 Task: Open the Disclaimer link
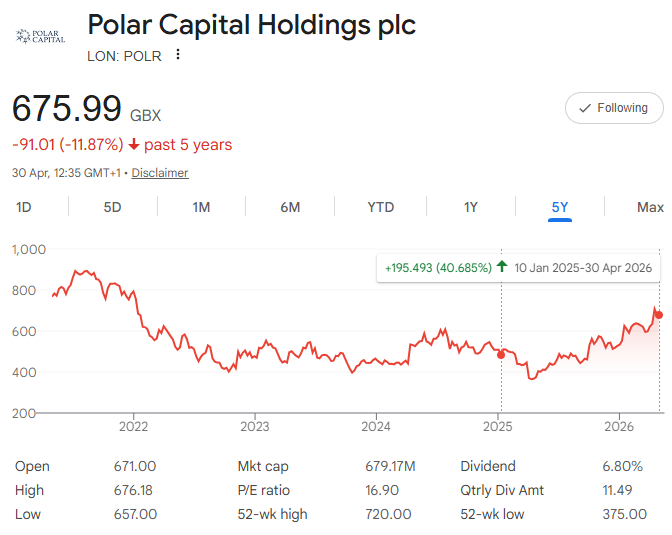(x=160, y=173)
